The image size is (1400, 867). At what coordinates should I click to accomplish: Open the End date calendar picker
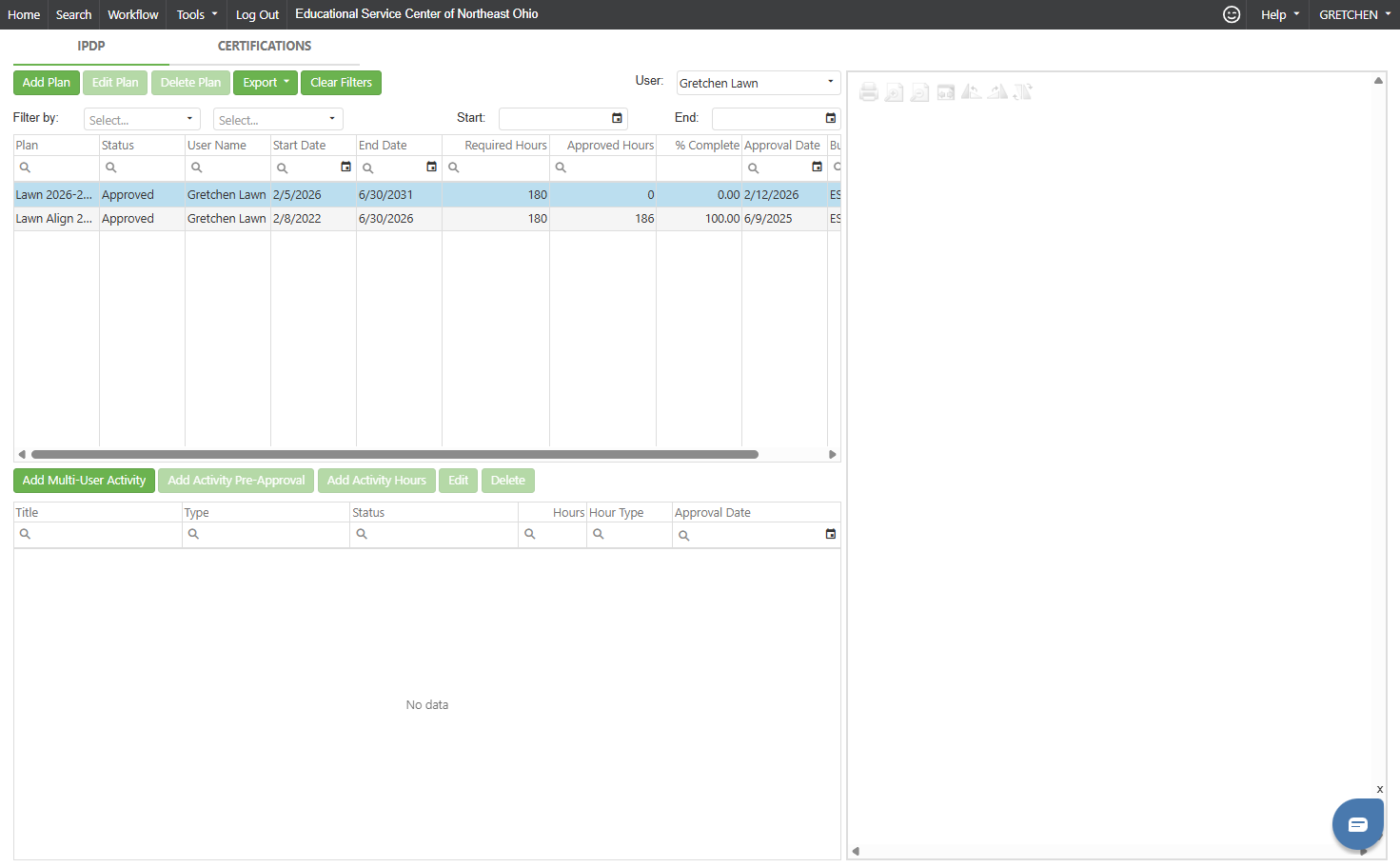(830, 118)
